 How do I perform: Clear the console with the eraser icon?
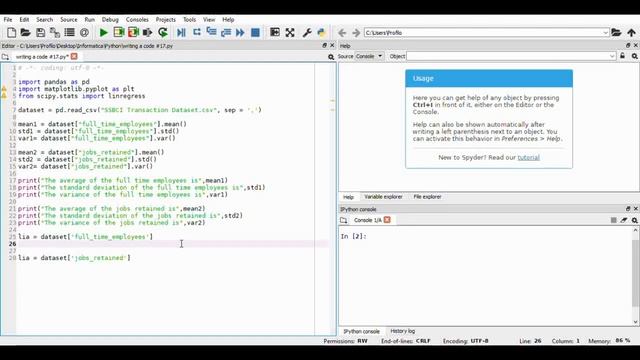point(624,220)
